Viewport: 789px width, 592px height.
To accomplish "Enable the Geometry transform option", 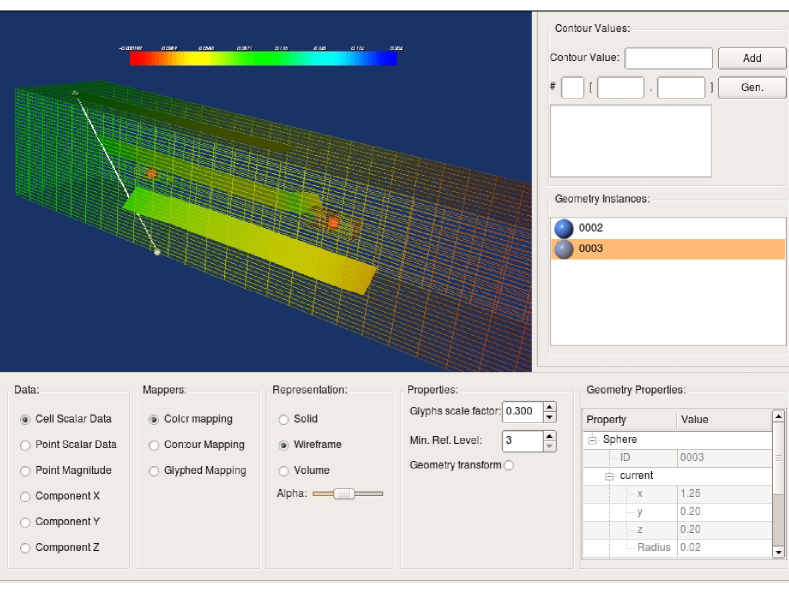I will pos(509,465).
